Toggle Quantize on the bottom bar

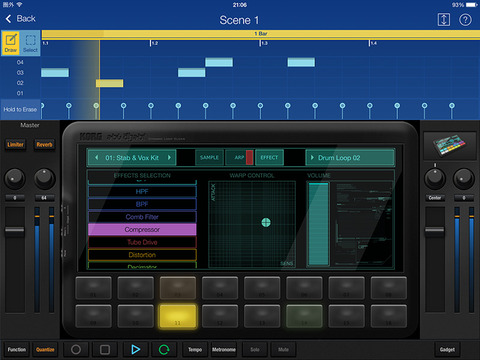pos(45,350)
